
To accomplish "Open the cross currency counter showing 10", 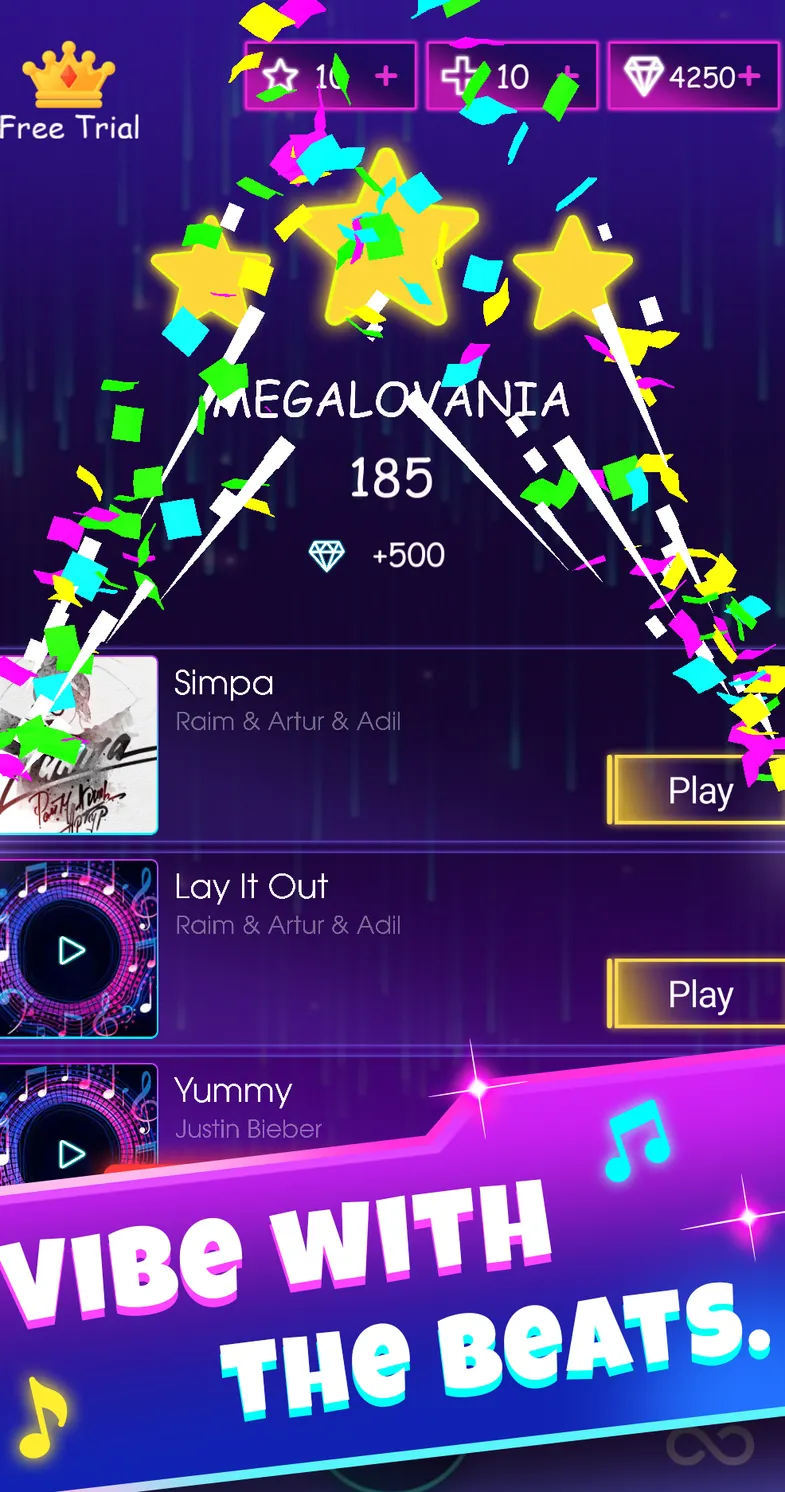I will tap(512, 76).
